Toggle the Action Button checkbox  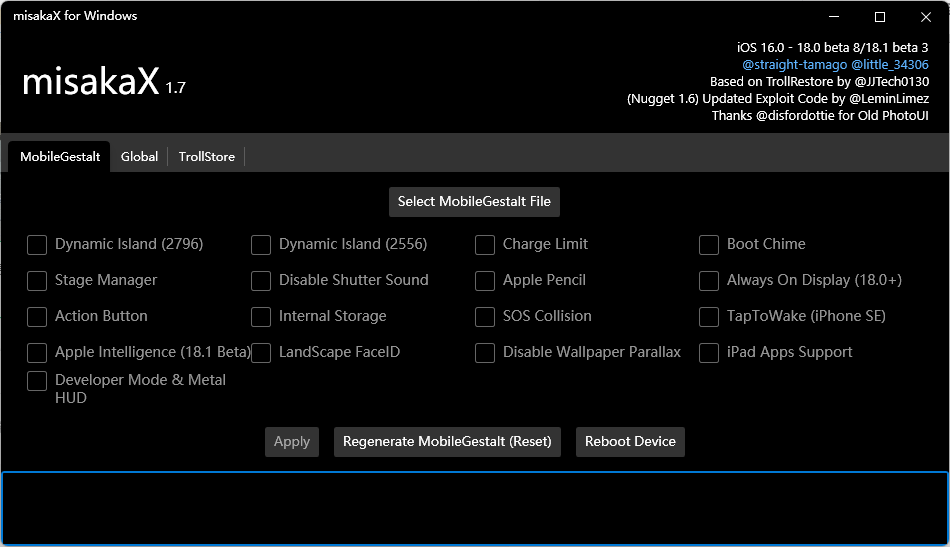click(x=37, y=317)
